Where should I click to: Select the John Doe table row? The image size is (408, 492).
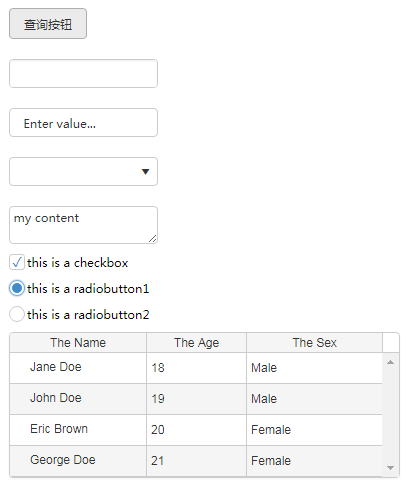pos(196,399)
